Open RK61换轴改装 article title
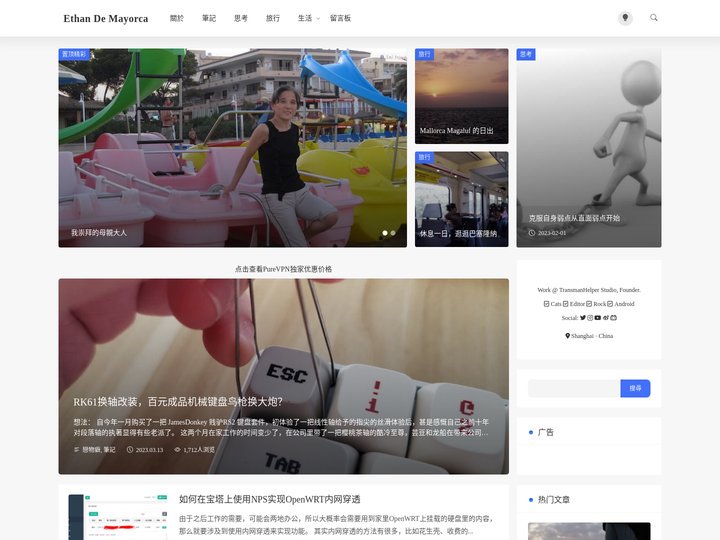Image resolution: width=720 pixels, height=540 pixels. [178, 402]
